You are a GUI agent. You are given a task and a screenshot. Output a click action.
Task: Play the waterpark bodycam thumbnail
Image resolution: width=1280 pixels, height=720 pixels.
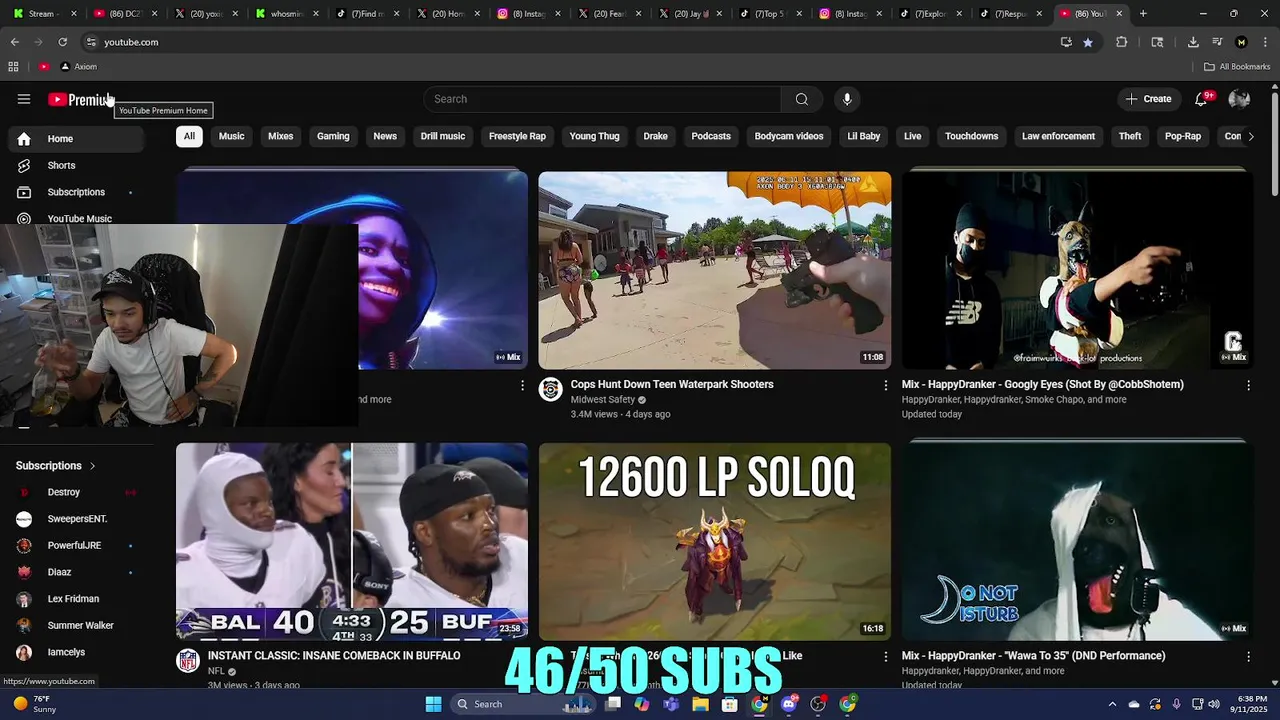(x=714, y=270)
